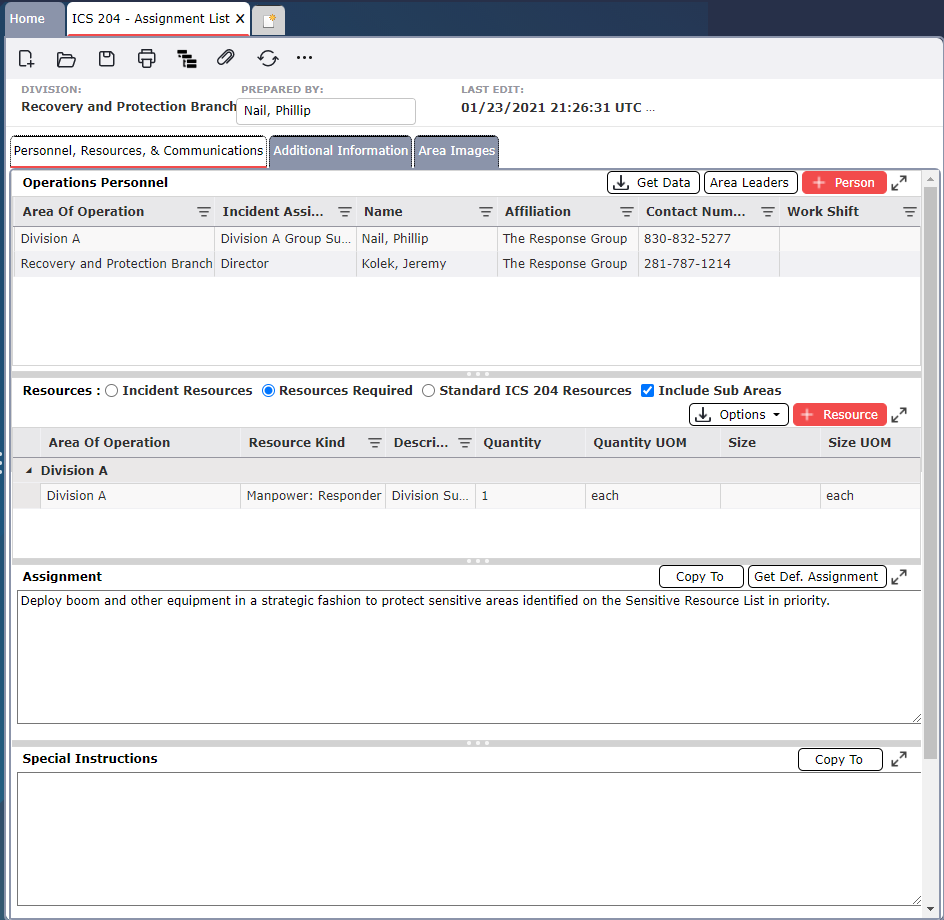Viewport: 944px width, 920px height.
Task: Switch to the Additional Information tab
Action: (340, 151)
